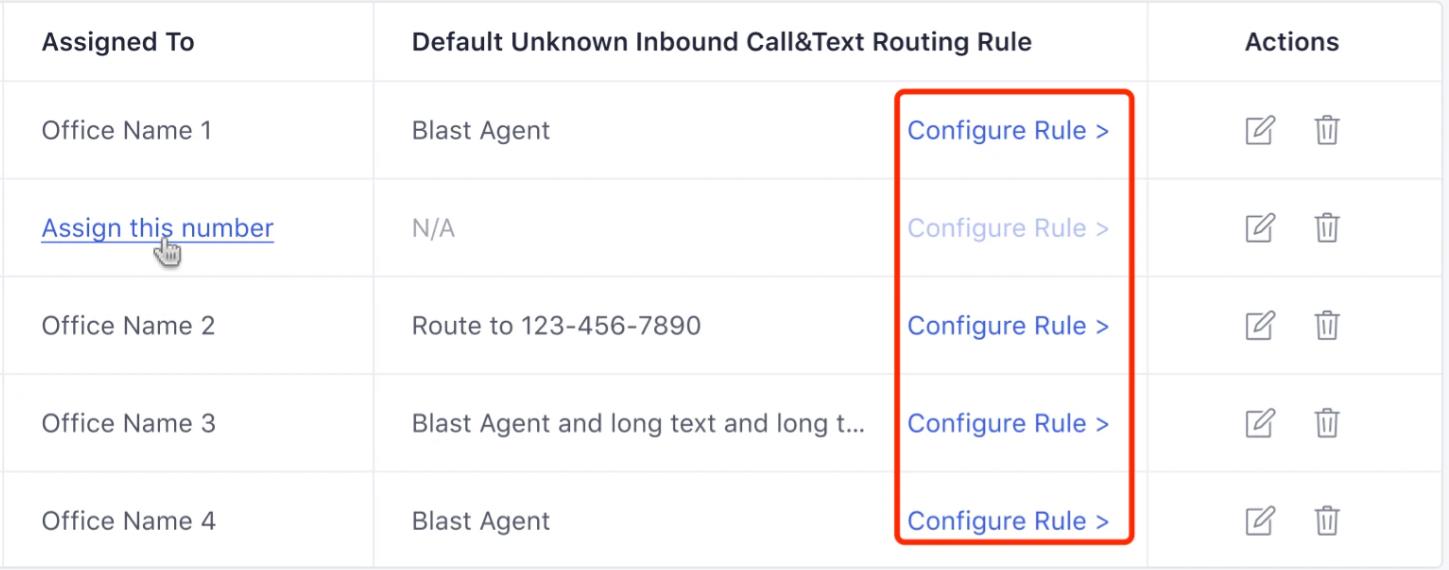Open Configure Rule for Office Name 2
The width and height of the screenshot is (1449, 570).
pyautogui.click(x=1008, y=326)
